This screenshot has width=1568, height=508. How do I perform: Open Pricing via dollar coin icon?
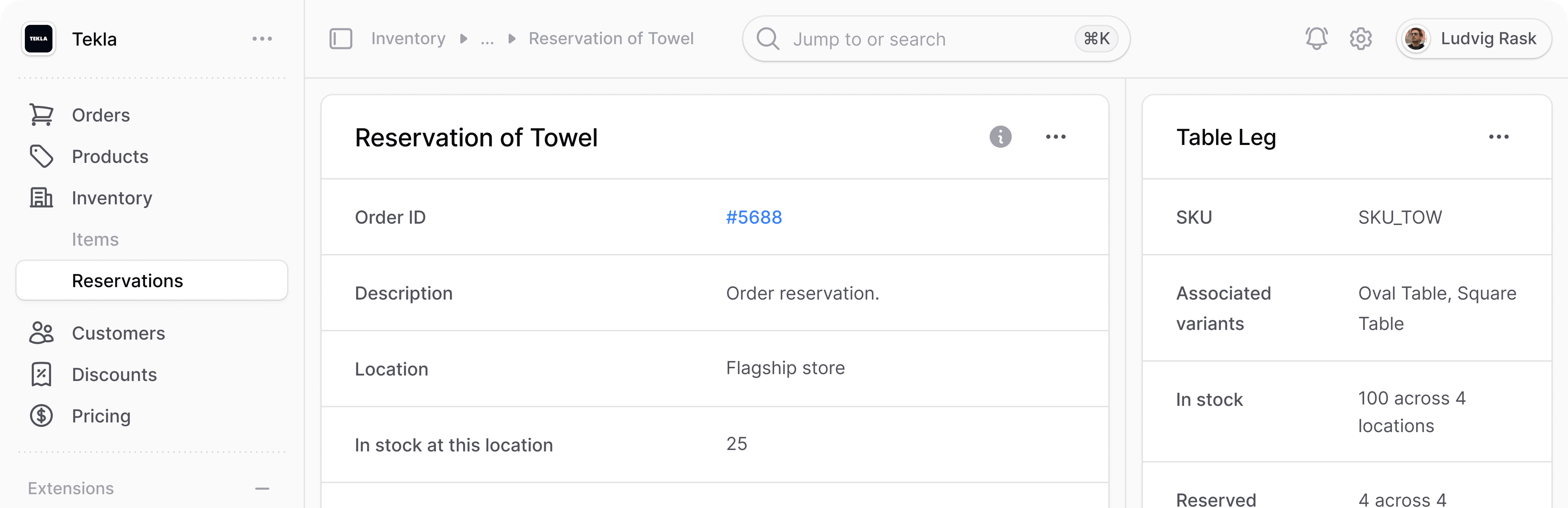click(x=41, y=416)
